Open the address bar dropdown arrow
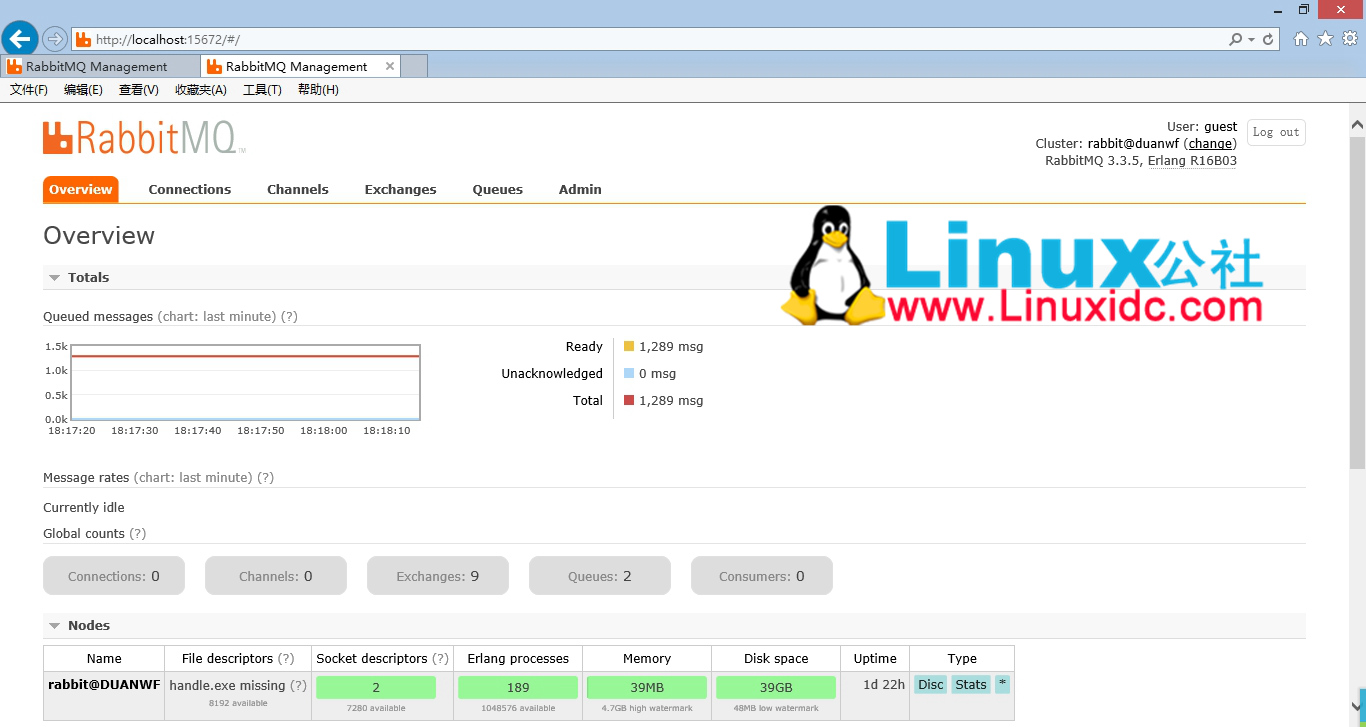Screen dimensions: 1366x727 pos(1251,40)
